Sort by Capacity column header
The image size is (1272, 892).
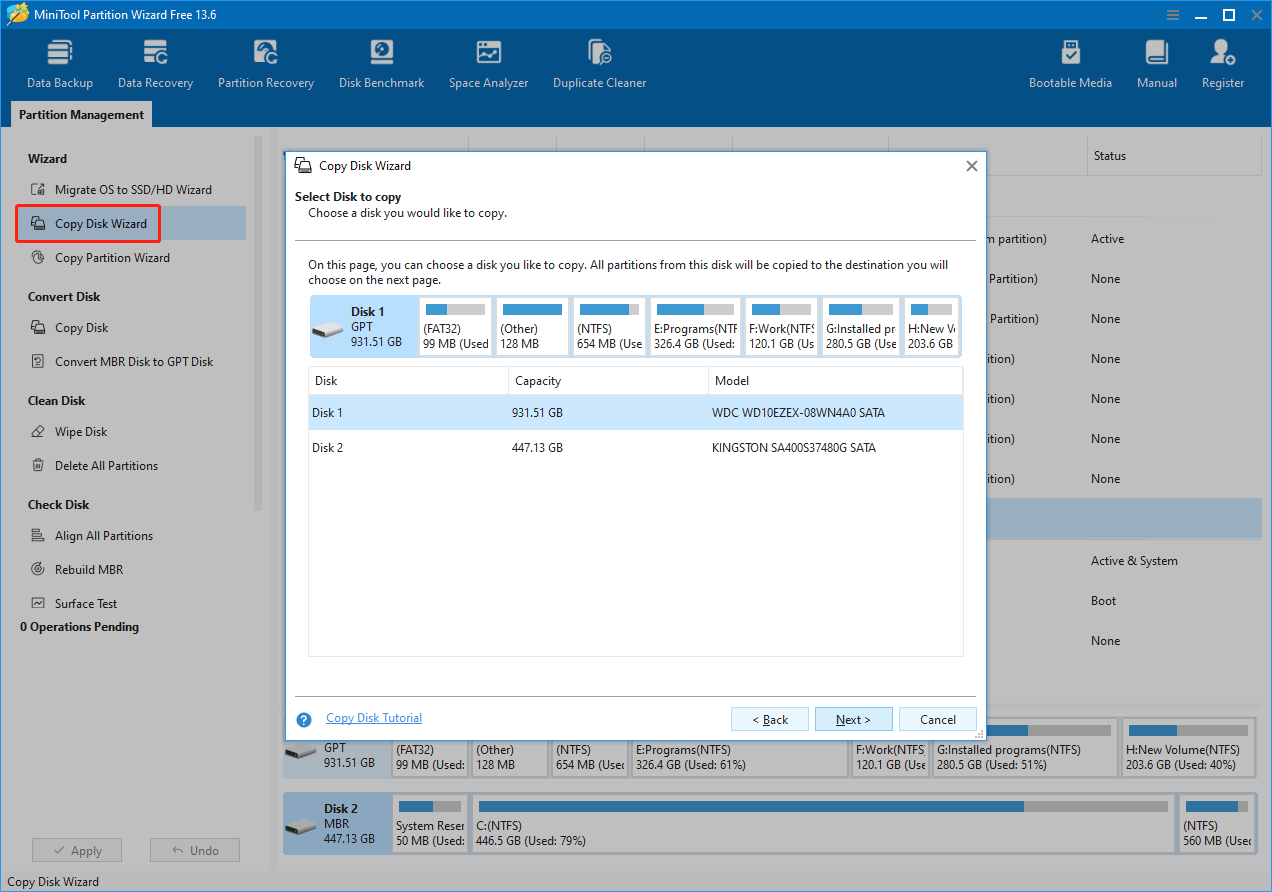[x=608, y=381]
